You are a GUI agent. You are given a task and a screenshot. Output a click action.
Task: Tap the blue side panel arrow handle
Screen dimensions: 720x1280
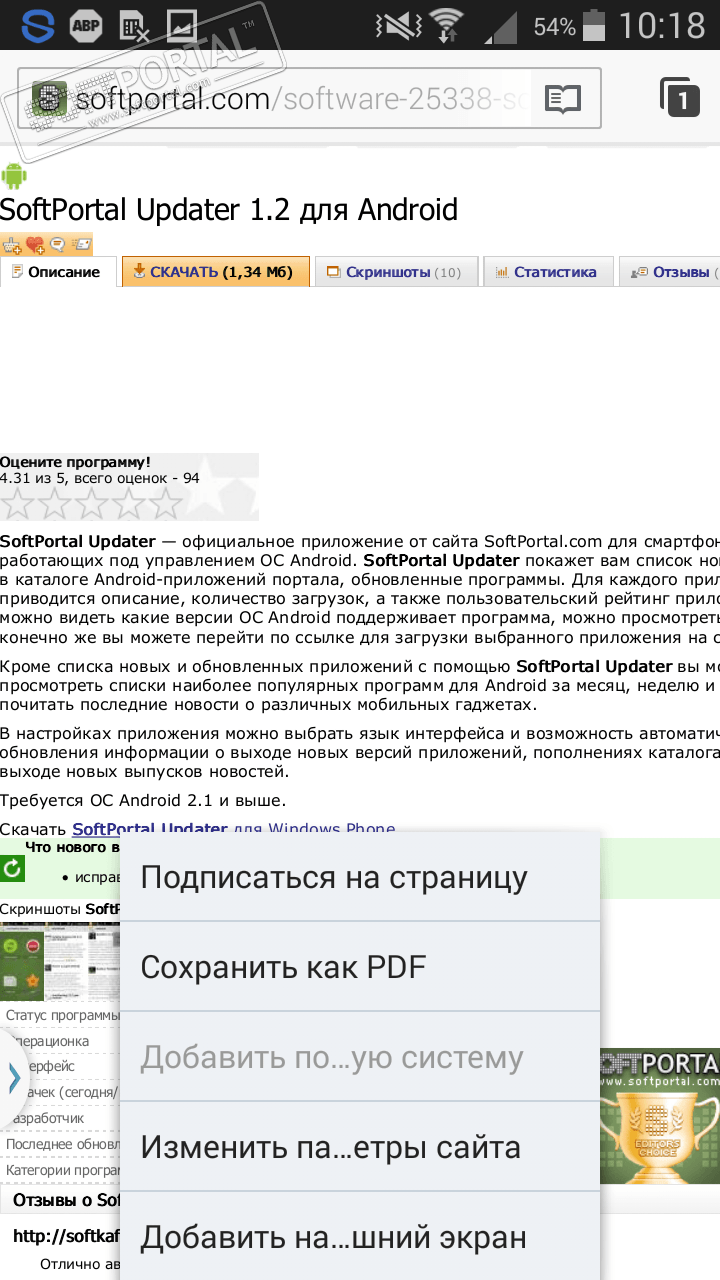coord(13,1078)
